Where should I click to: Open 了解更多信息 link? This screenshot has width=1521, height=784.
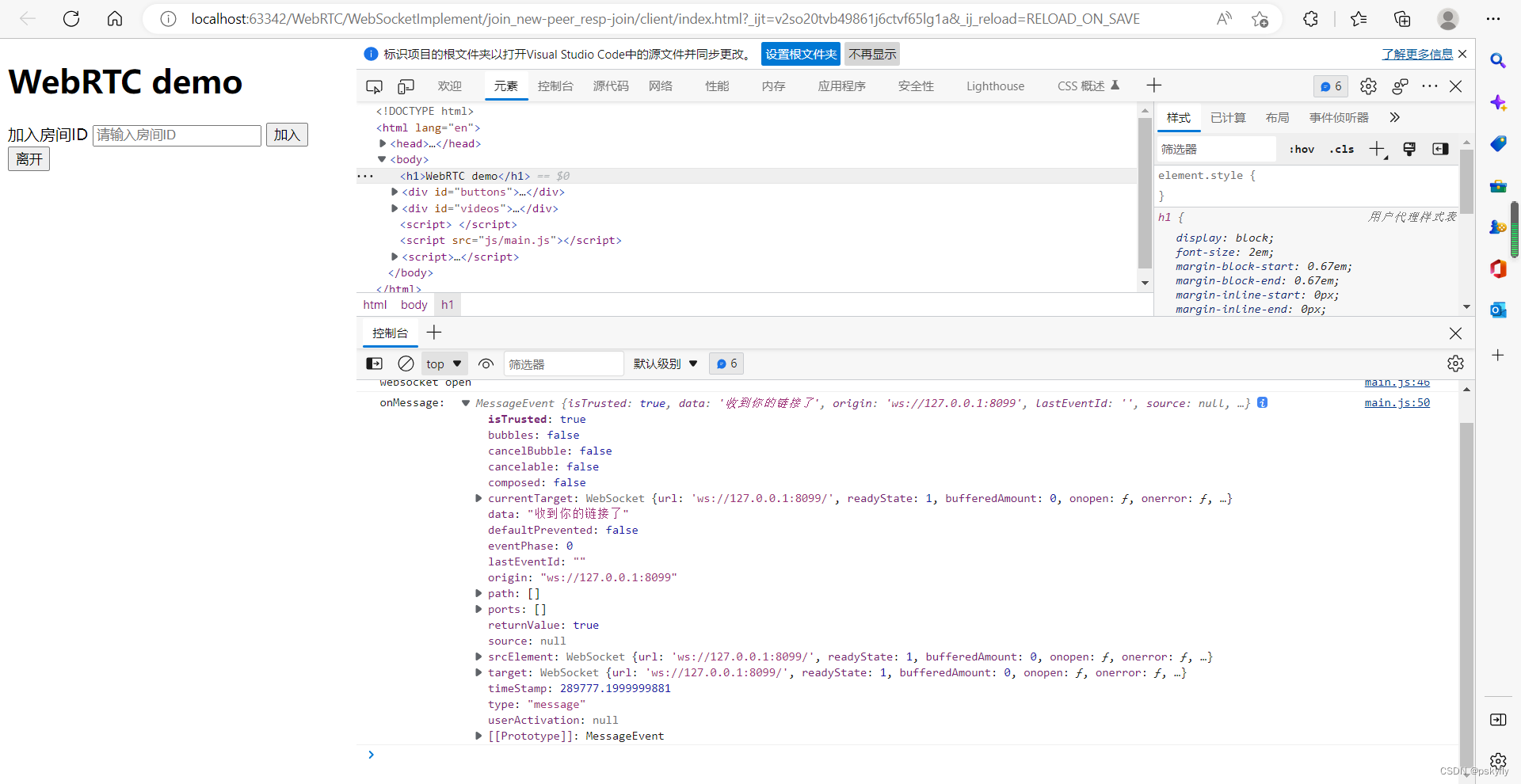[x=1417, y=54]
